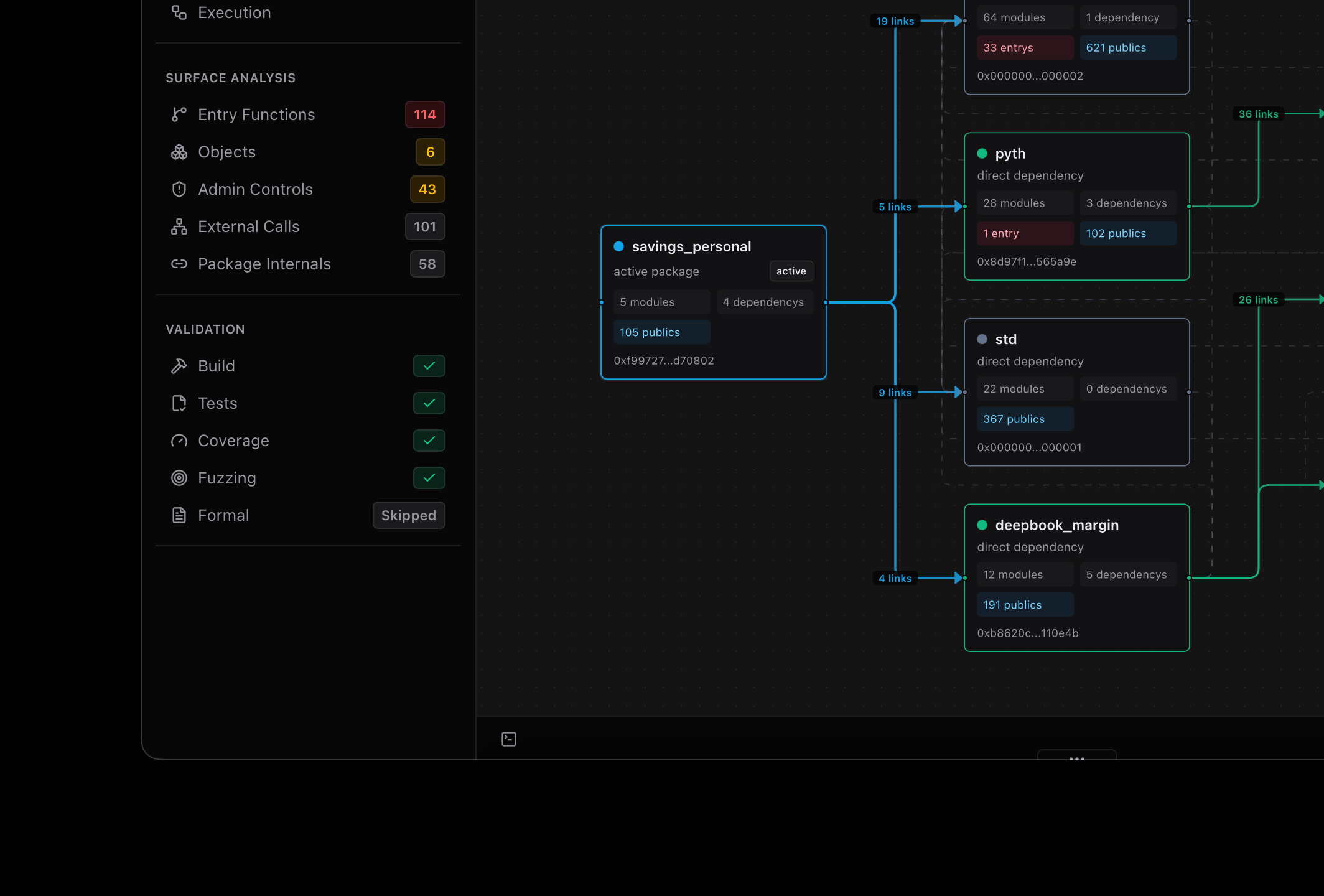Click the 28 modules chip in pyth
This screenshot has width=1324, height=896.
tap(1025, 203)
